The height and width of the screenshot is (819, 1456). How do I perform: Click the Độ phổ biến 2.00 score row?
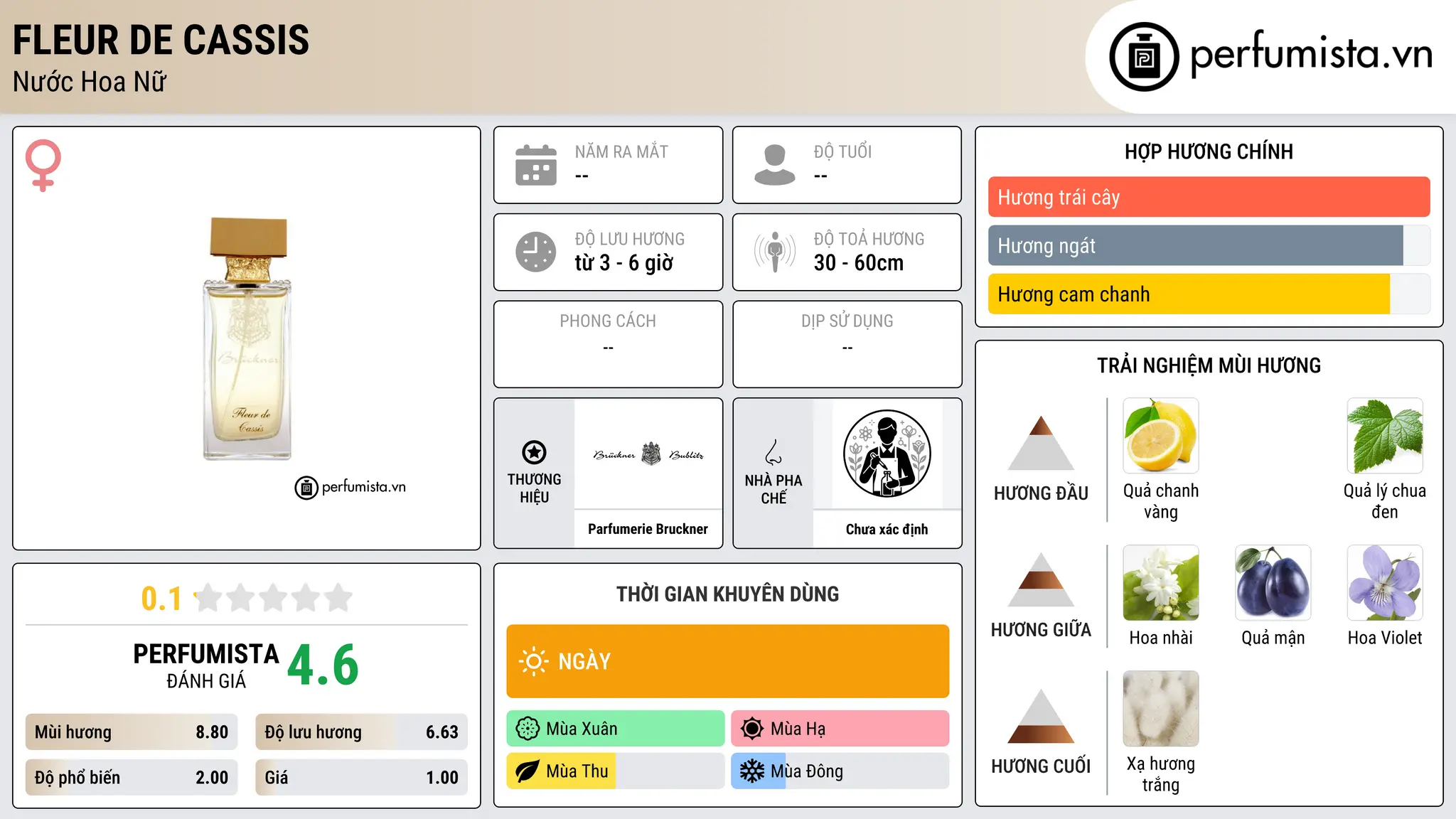(x=132, y=777)
